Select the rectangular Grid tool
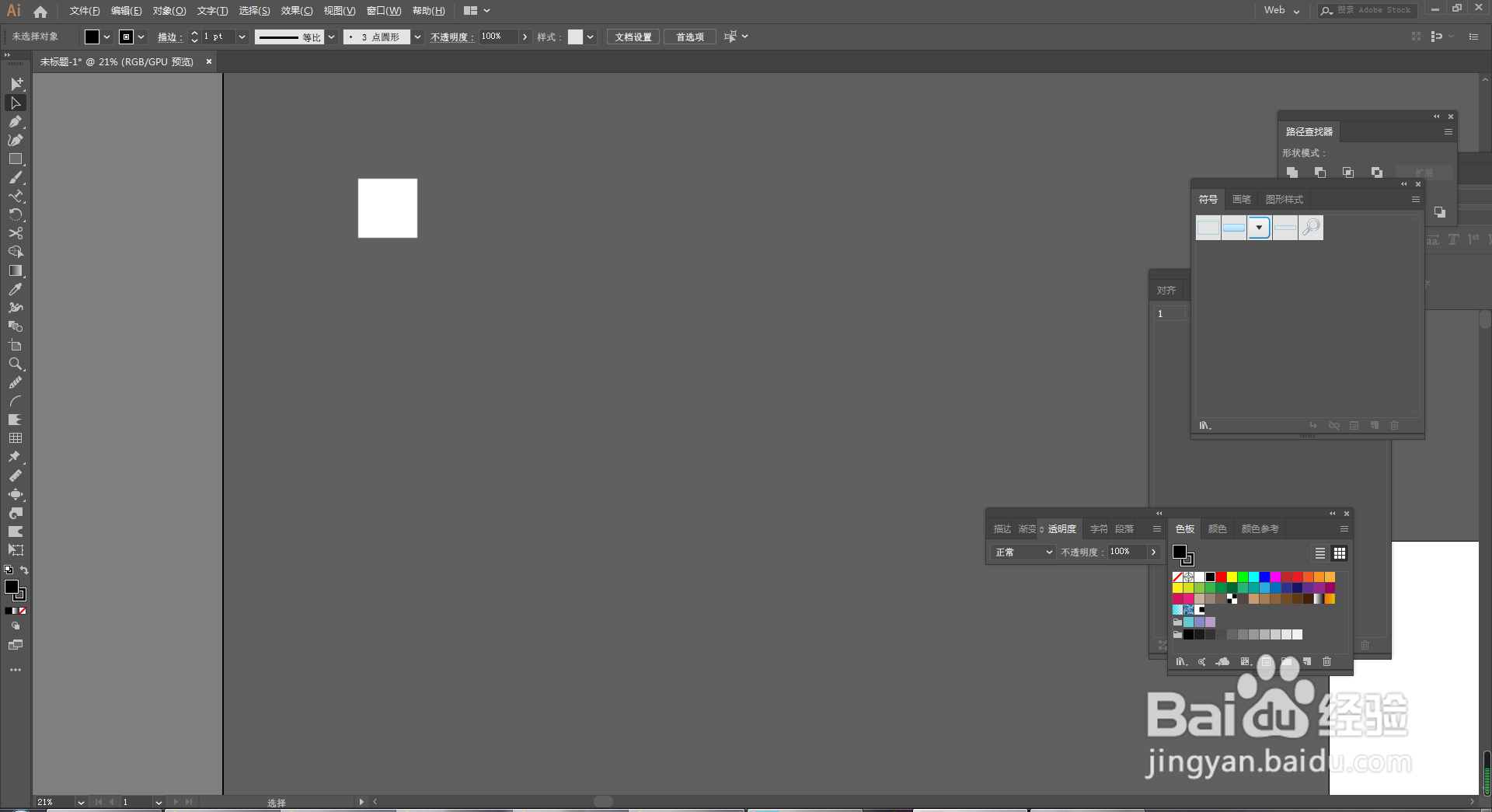 click(x=16, y=438)
